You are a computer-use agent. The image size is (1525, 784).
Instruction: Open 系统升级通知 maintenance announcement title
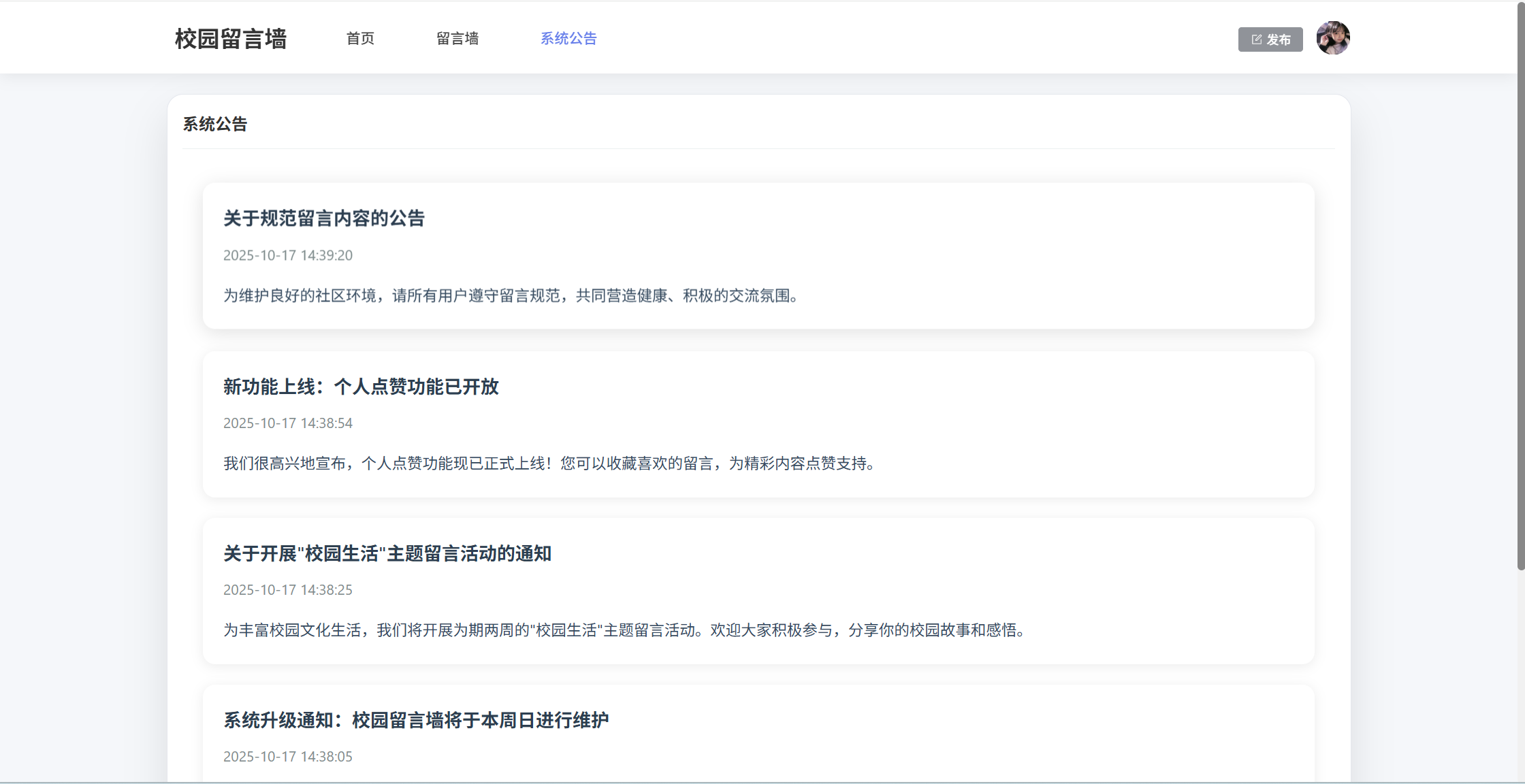click(x=416, y=720)
